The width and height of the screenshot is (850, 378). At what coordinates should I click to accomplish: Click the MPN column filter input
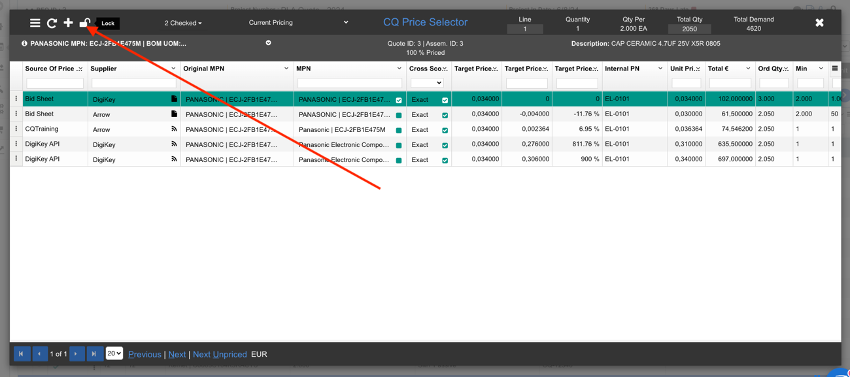click(x=350, y=84)
